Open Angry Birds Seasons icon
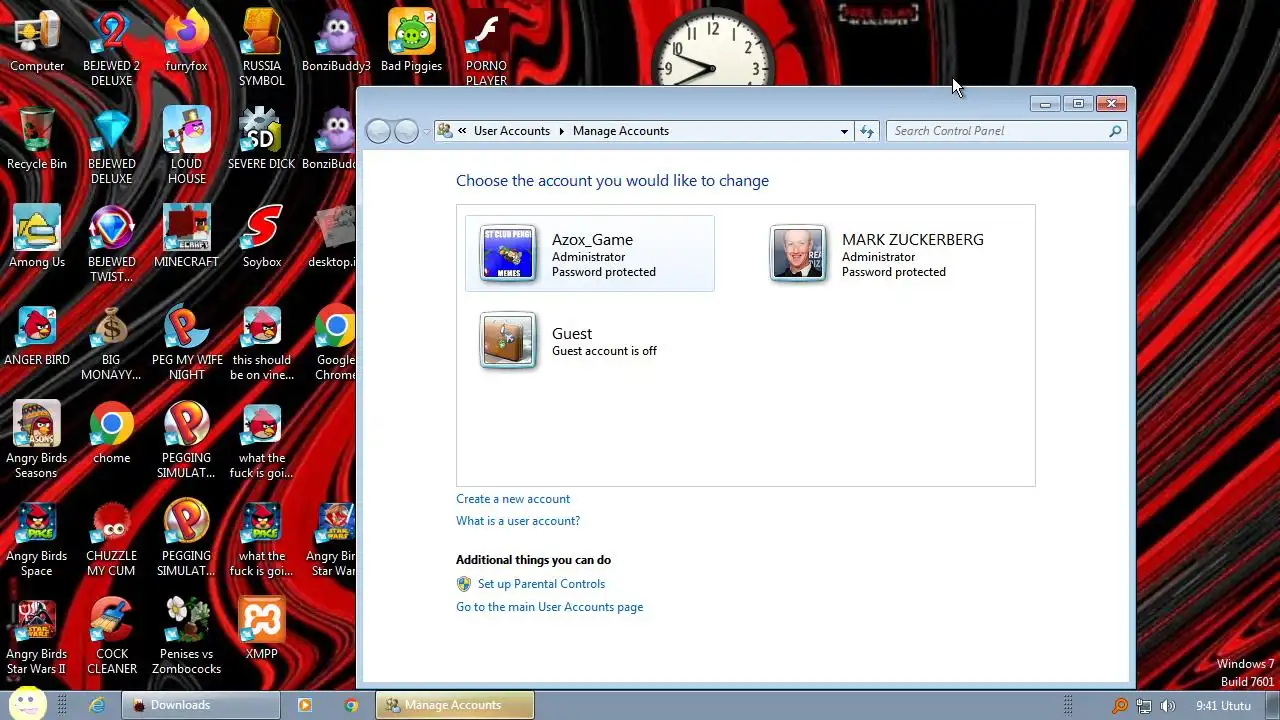The image size is (1280, 720). (37, 440)
